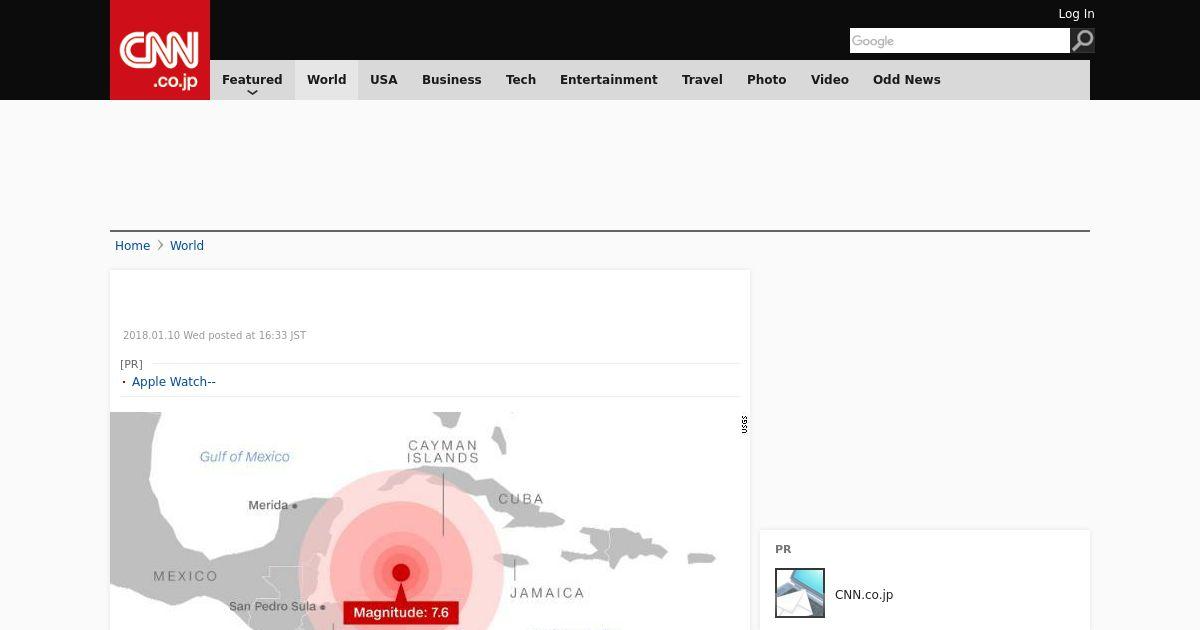Open the Business section
This screenshot has height=630, width=1200.
coord(451,80)
